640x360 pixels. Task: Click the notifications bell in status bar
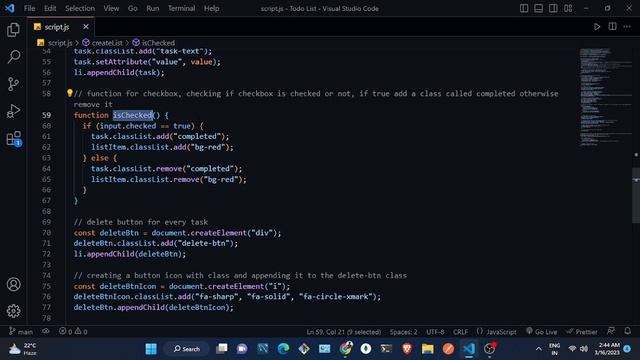tap(627, 331)
